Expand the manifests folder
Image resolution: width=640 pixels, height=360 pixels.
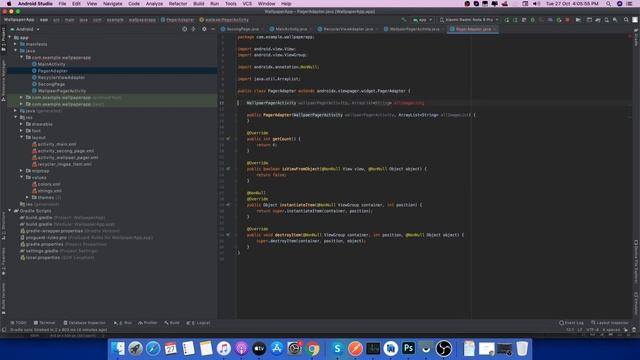tap(16, 44)
